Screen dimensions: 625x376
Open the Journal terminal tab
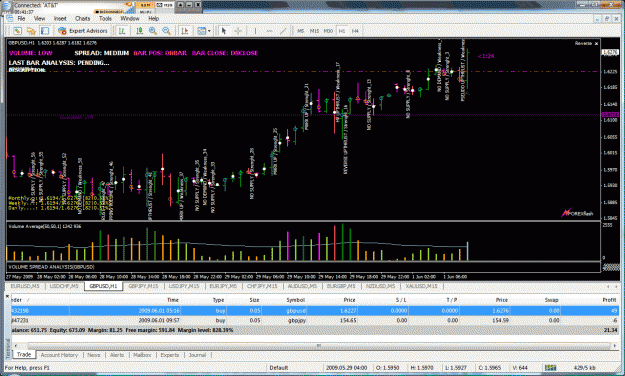[197, 355]
